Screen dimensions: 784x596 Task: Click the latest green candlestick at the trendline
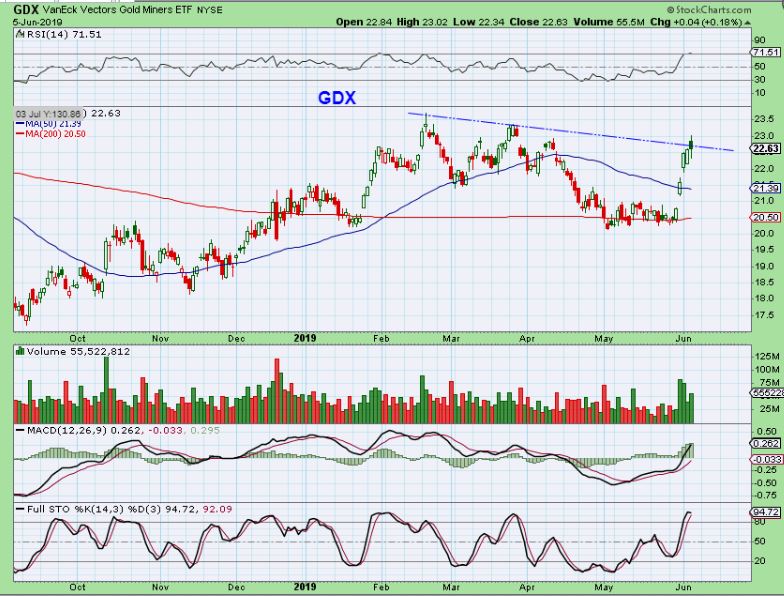click(x=691, y=146)
